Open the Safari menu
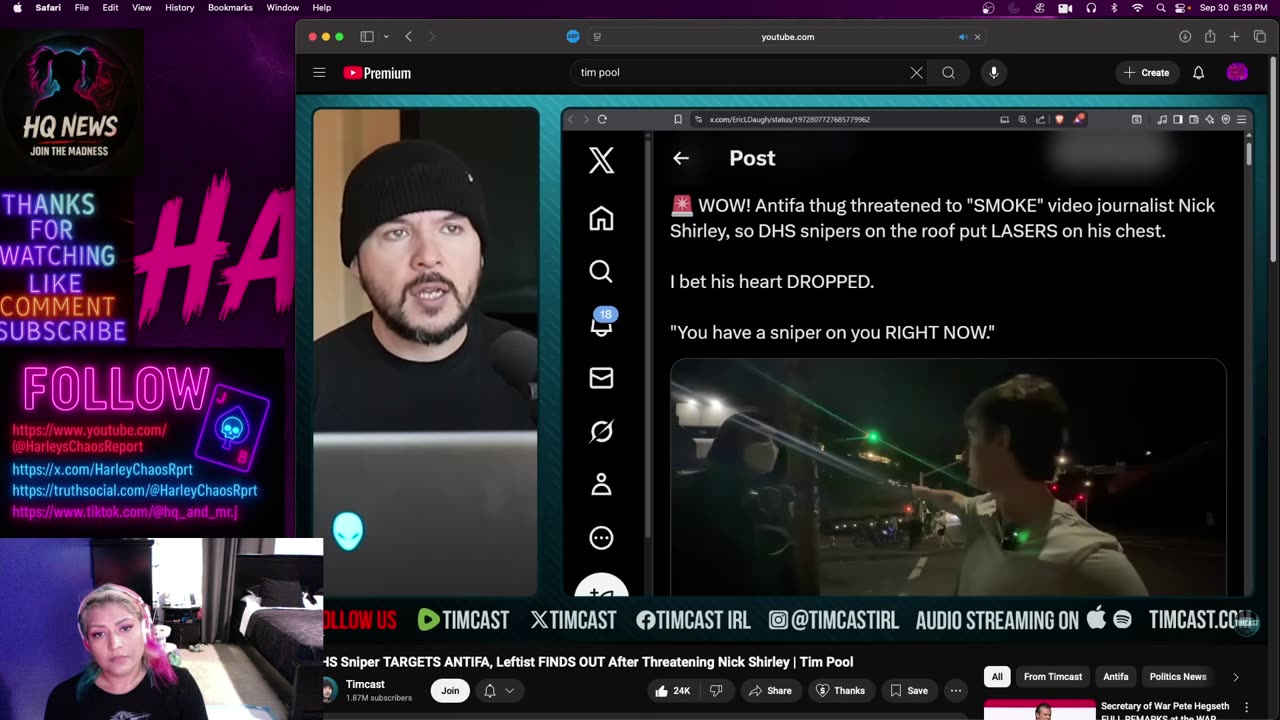1280x720 pixels. (x=48, y=8)
